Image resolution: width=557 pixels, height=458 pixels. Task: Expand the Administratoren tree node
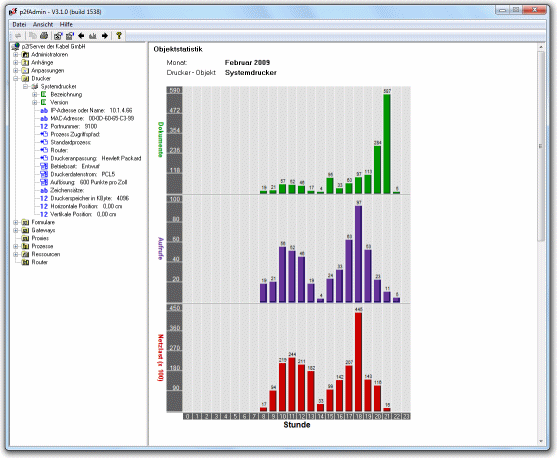point(16,55)
